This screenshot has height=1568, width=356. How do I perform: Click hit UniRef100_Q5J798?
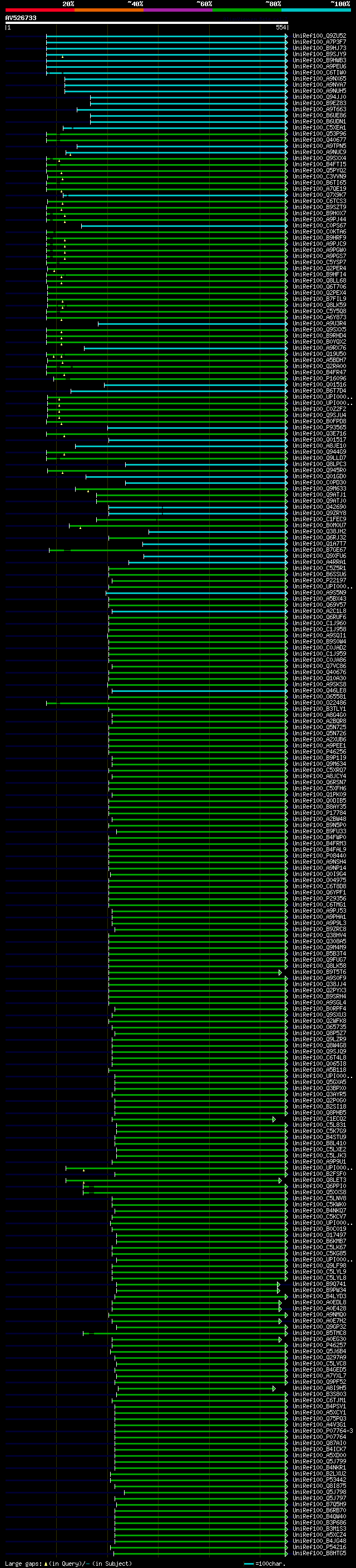[319, 1492]
